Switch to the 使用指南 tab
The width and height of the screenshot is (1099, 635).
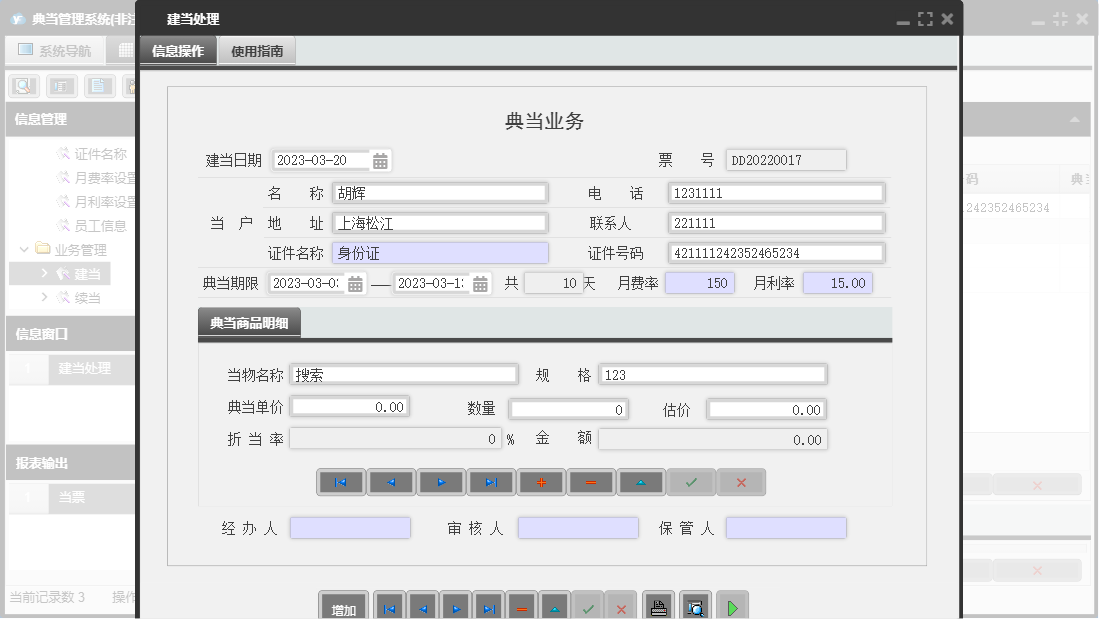click(259, 49)
